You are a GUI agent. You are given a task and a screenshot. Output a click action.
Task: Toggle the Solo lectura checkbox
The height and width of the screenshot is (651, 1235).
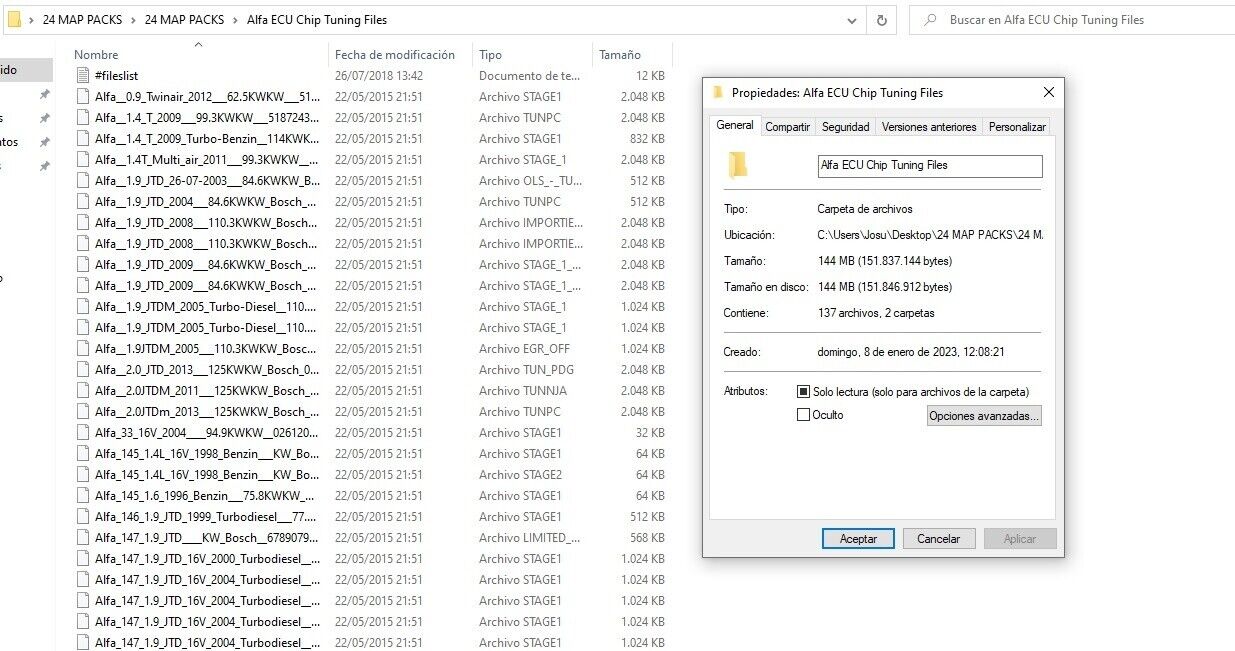point(803,392)
